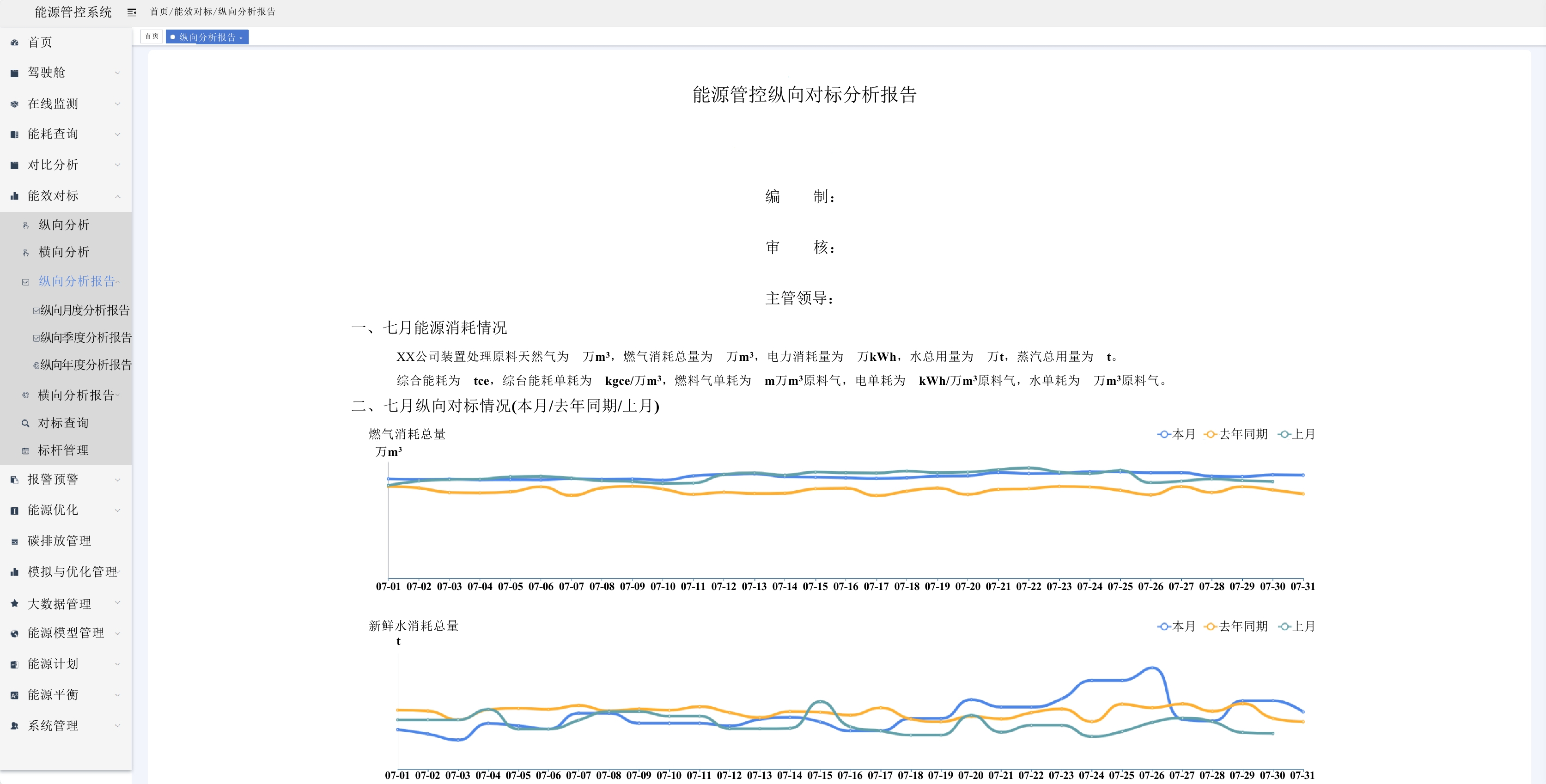This screenshot has height=784, width=1546.
Task: Click 主管领导: label in report
Action: click(799, 298)
